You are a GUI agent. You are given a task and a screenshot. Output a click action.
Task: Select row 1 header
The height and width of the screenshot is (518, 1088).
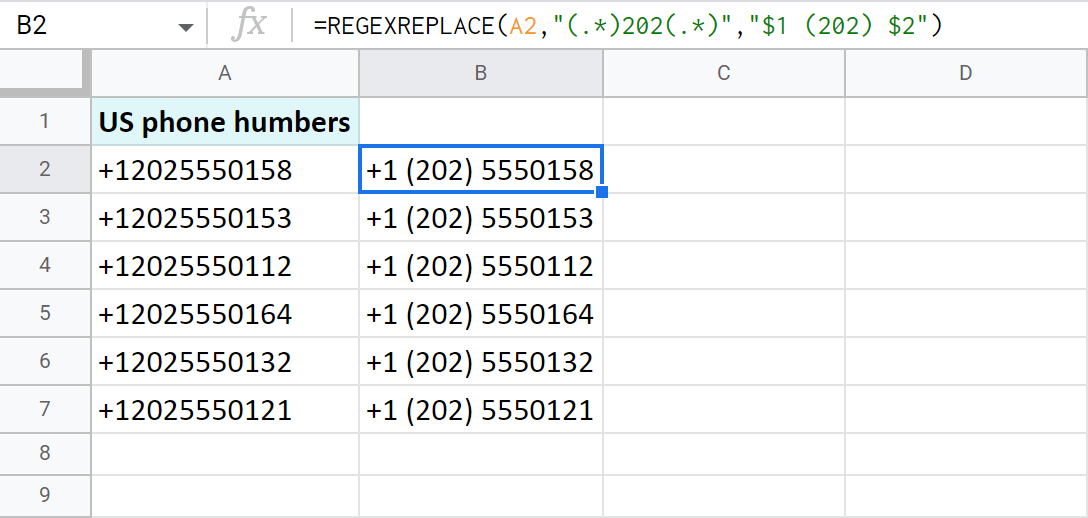[x=45, y=121]
